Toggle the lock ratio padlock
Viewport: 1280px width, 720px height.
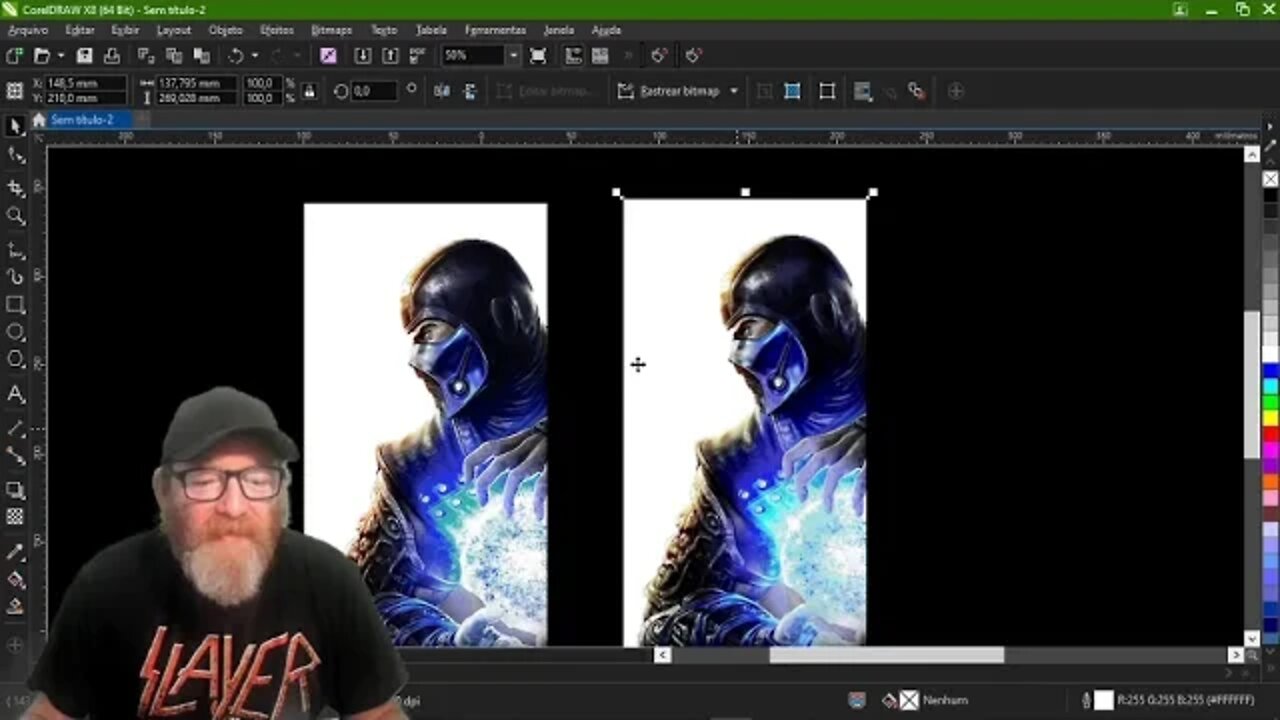click(309, 91)
